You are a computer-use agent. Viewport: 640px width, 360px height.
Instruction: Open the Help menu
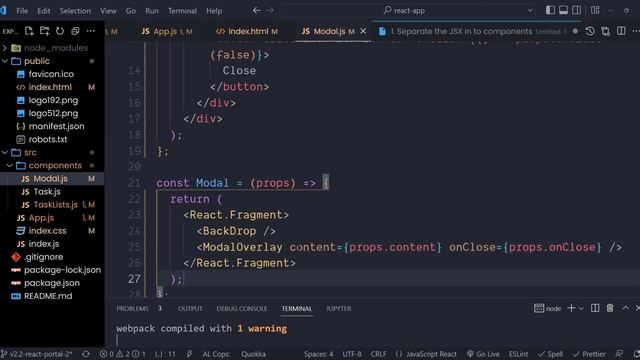click(x=214, y=11)
